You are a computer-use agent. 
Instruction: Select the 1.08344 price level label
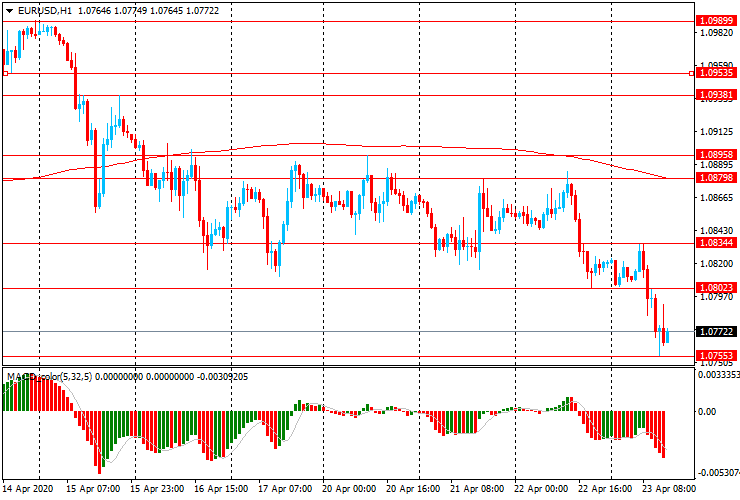point(716,243)
